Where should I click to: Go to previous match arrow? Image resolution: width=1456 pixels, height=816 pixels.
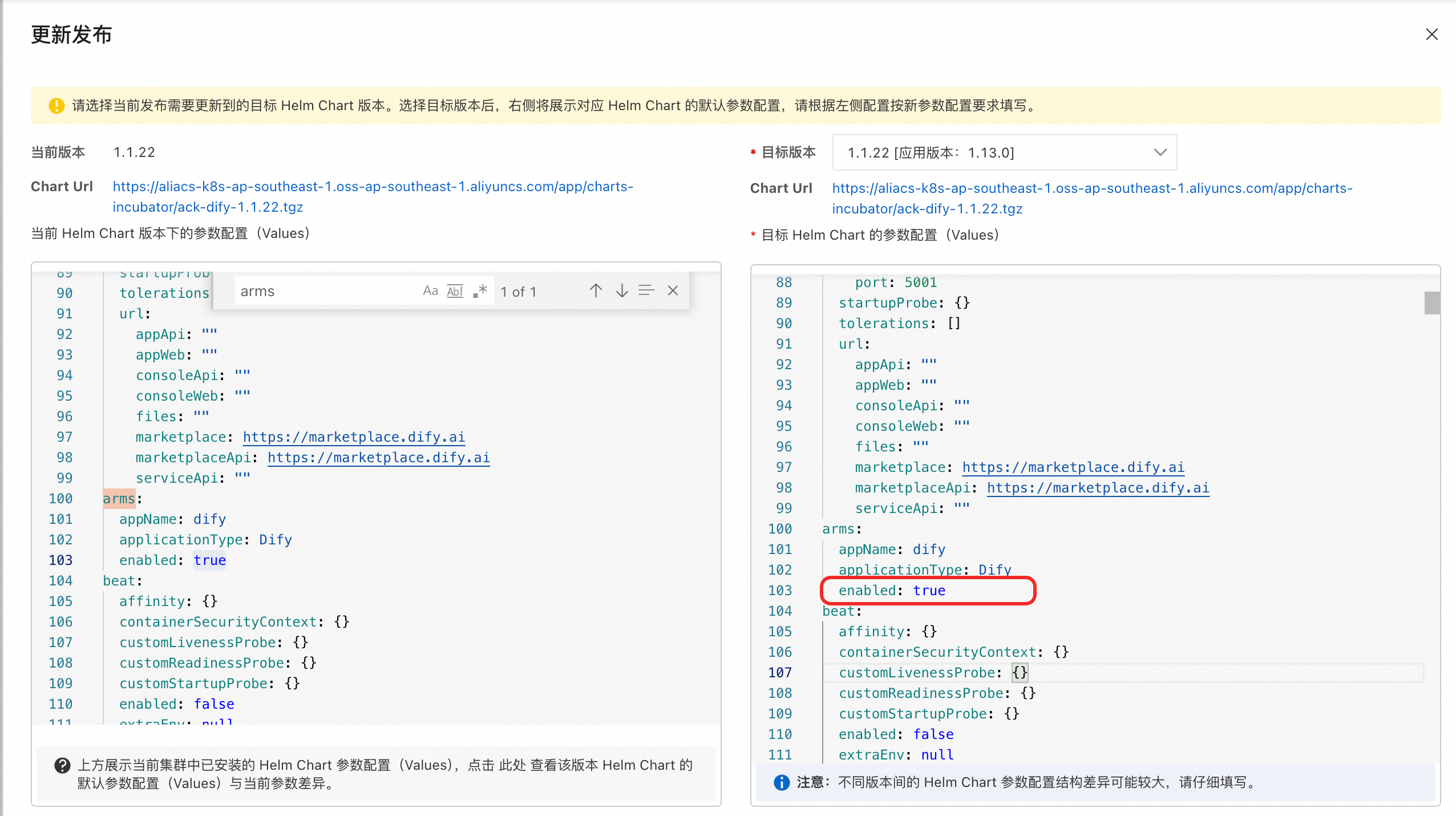(596, 291)
